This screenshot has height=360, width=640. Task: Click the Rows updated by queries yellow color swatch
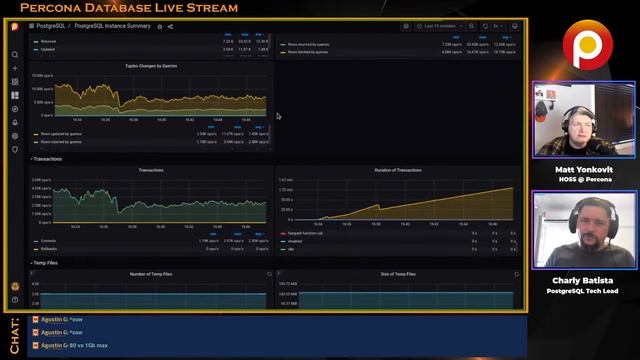click(x=36, y=134)
